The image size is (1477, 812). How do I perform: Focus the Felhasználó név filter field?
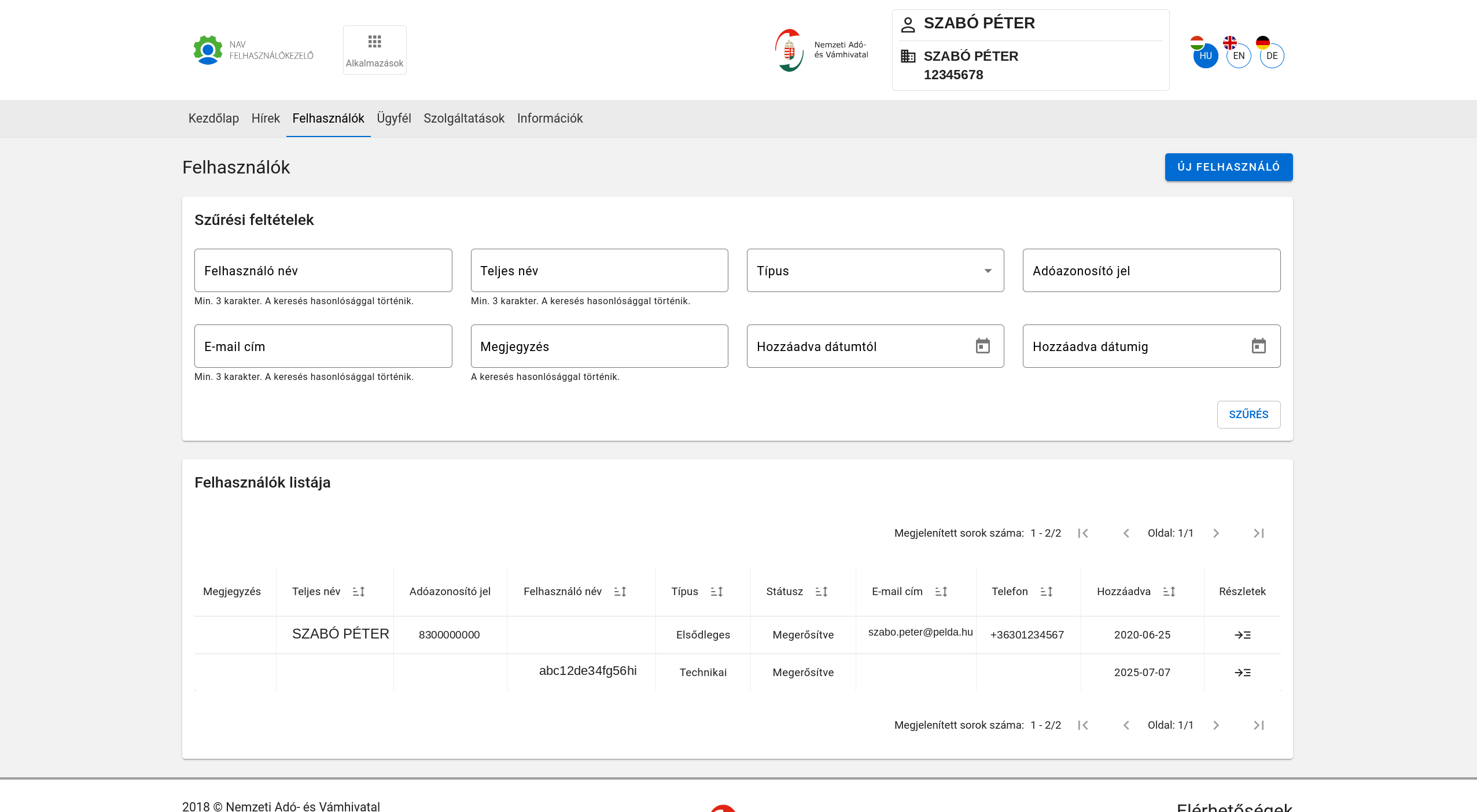coord(323,271)
